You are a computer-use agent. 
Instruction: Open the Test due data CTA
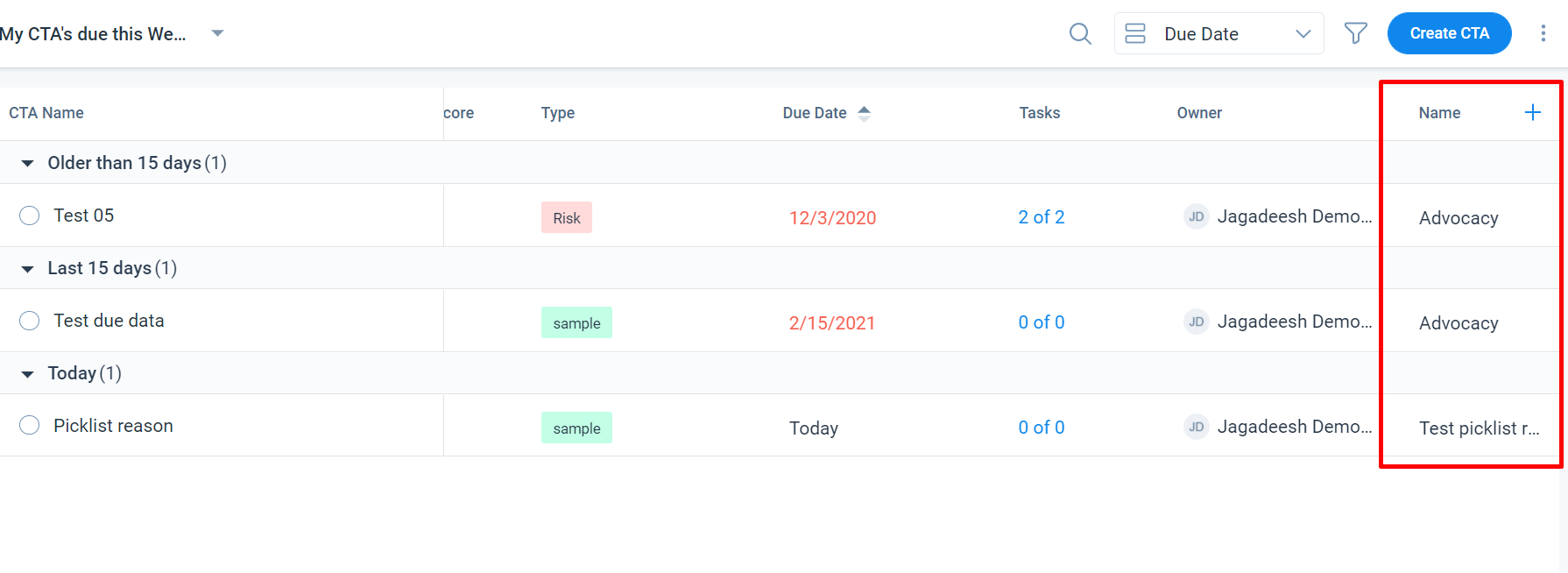tap(109, 321)
